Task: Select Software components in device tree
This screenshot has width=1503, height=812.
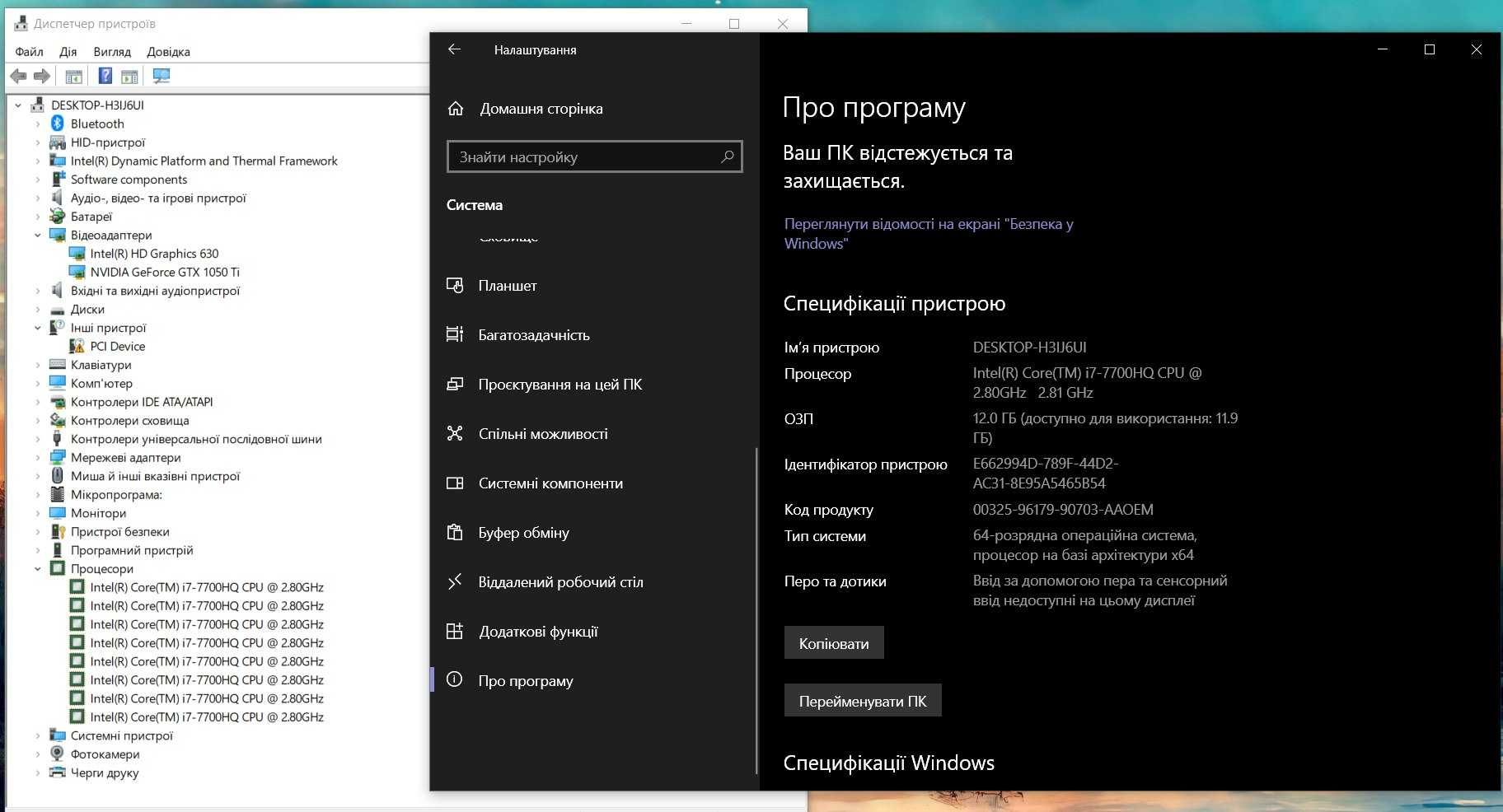Action: 129,180
